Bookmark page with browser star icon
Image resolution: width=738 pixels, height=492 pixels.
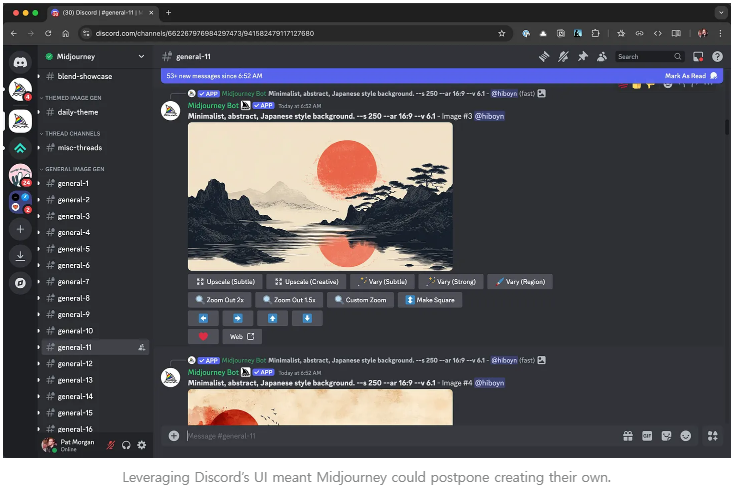(x=502, y=33)
